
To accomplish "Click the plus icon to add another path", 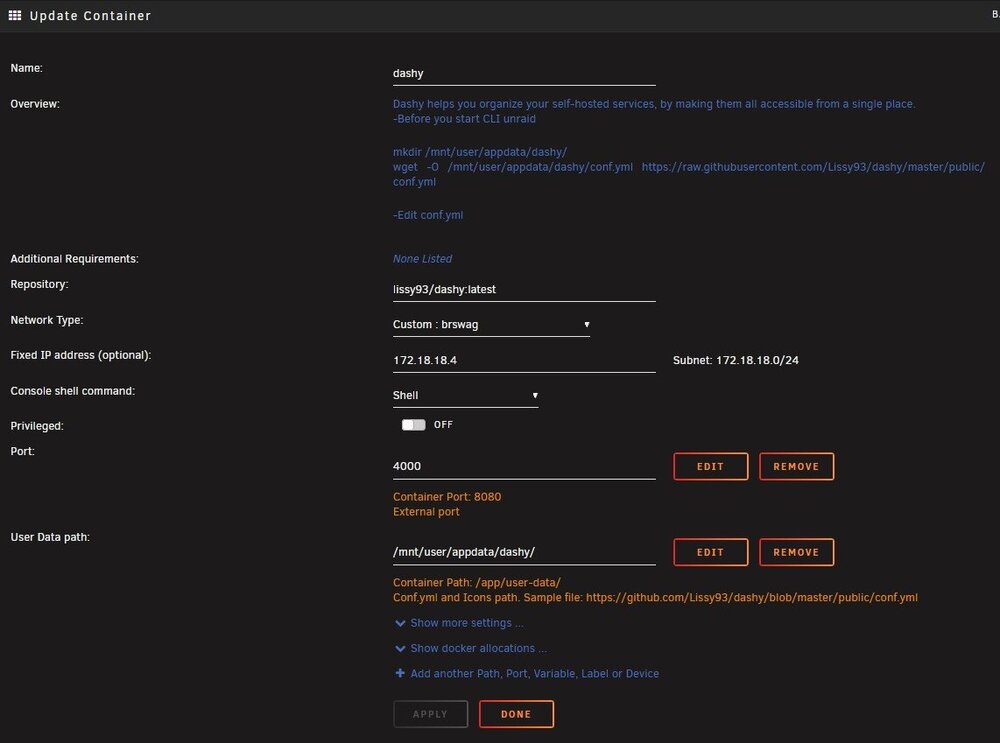I will tap(400, 673).
